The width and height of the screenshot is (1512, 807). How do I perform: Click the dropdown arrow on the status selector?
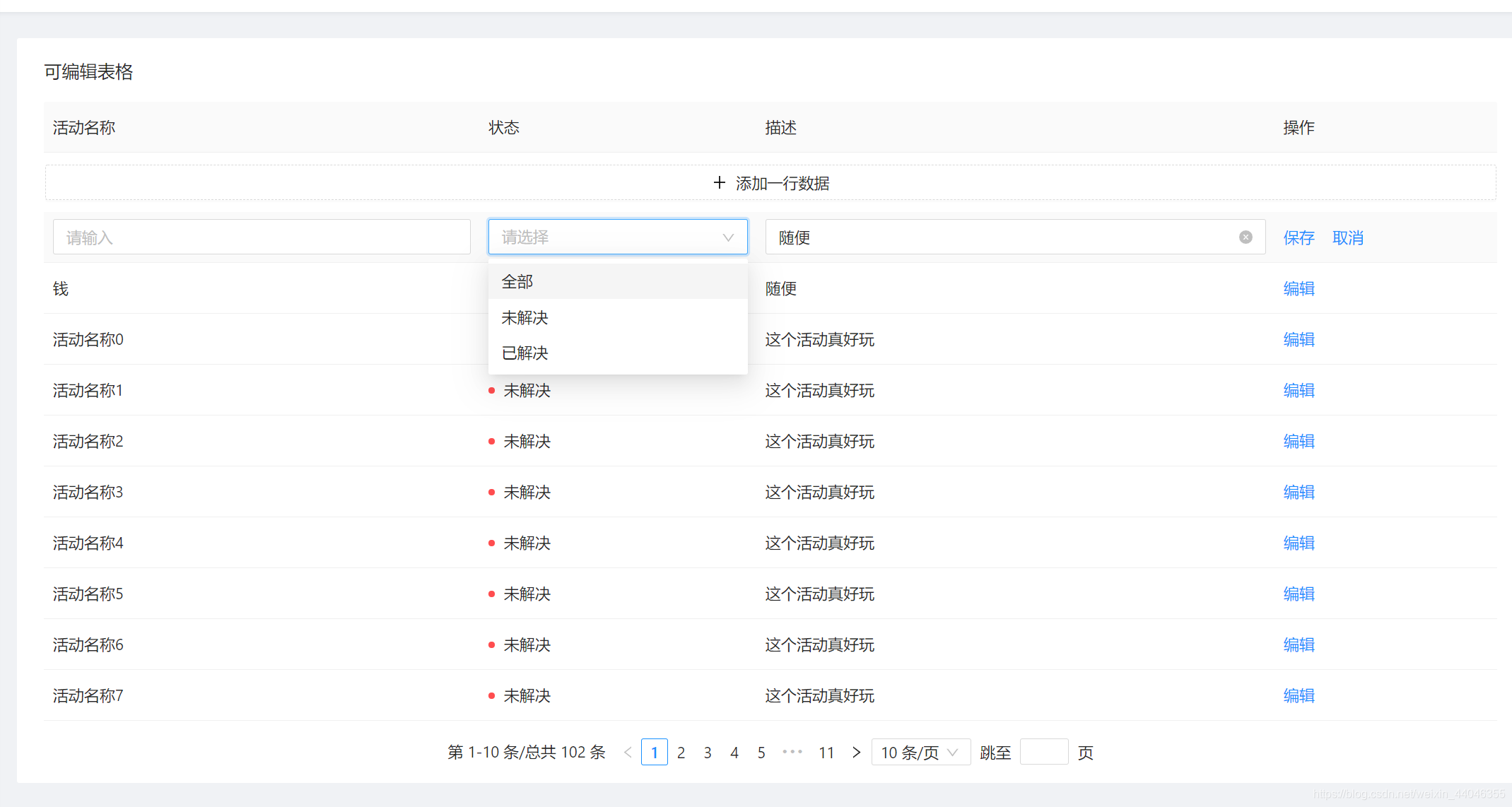coord(727,237)
